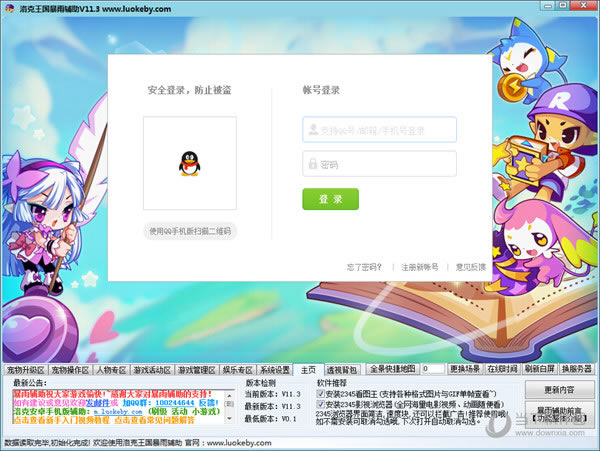Screen dimensions: 600x451
Task: Click 使用QQ手机版扫描二维码 button
Action: pyautogui.click(x=190, y=231)
